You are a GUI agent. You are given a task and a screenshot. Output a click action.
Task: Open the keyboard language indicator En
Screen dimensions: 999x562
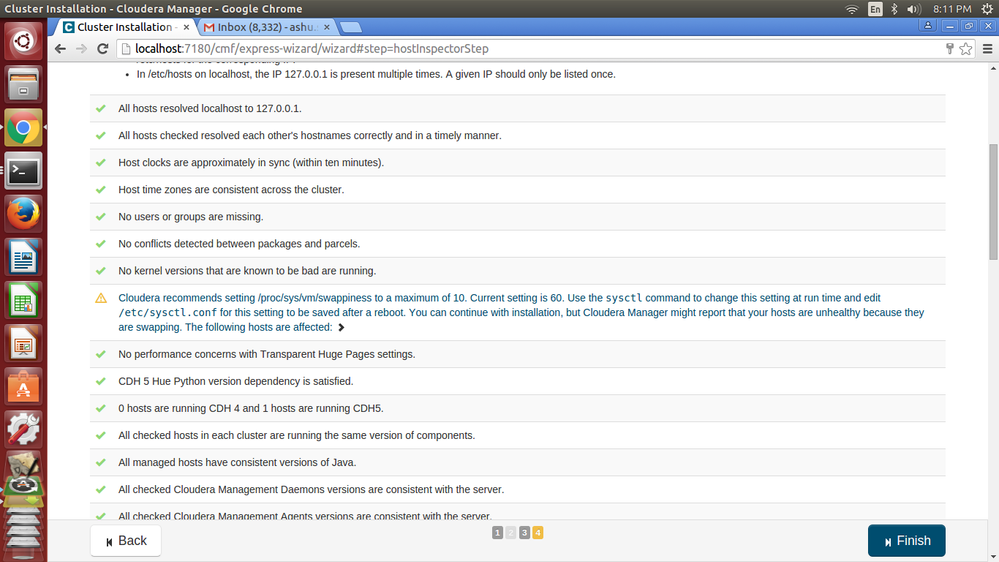click(x=875, y=9)
